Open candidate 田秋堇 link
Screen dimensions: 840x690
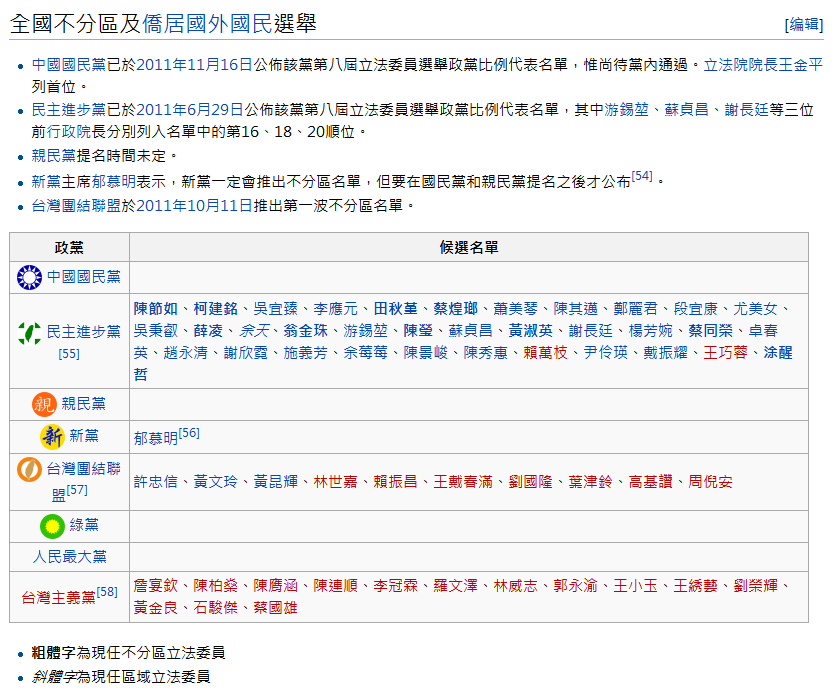396,309
